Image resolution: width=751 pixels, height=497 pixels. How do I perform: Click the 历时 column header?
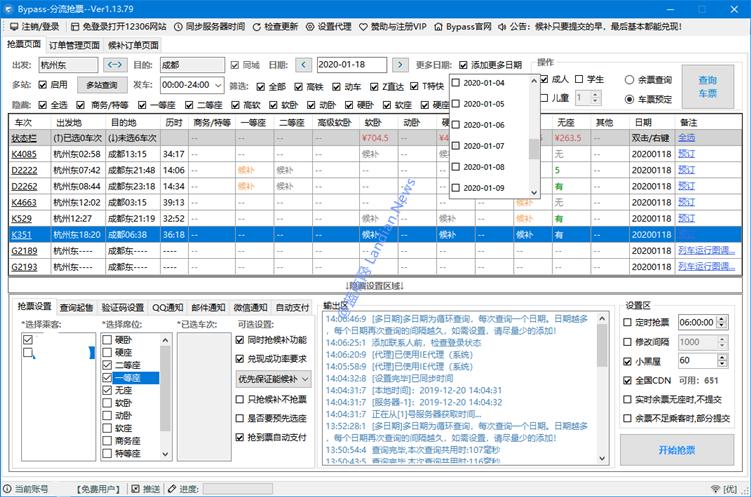pos(174,123)
